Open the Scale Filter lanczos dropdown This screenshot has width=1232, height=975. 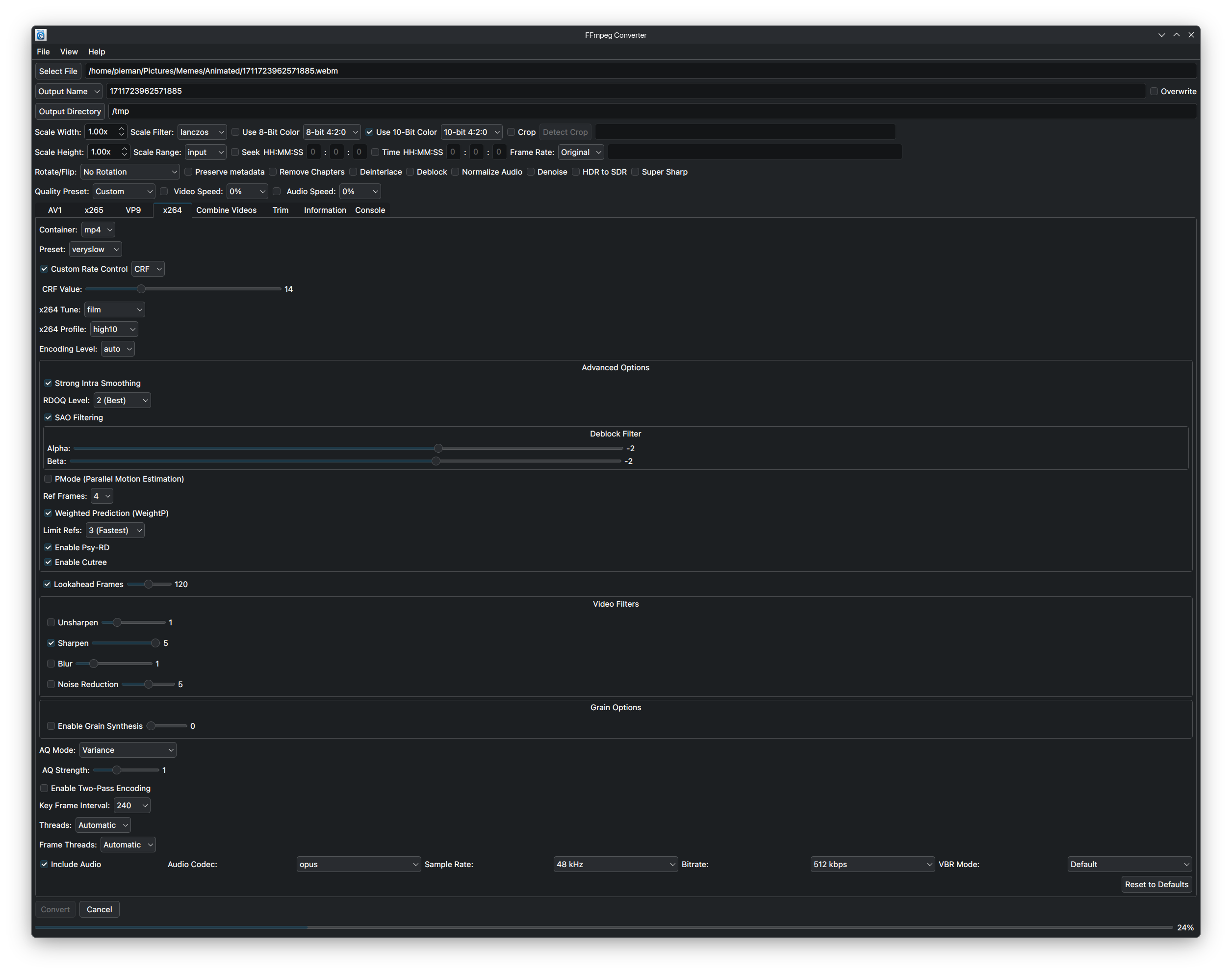click(x=202, y=132)
